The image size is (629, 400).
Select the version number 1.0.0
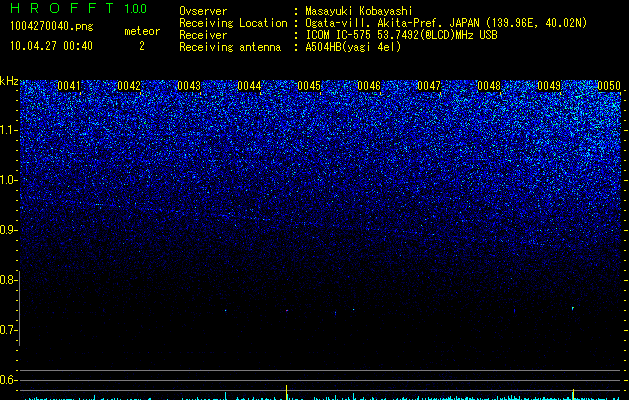click(136, 8)
